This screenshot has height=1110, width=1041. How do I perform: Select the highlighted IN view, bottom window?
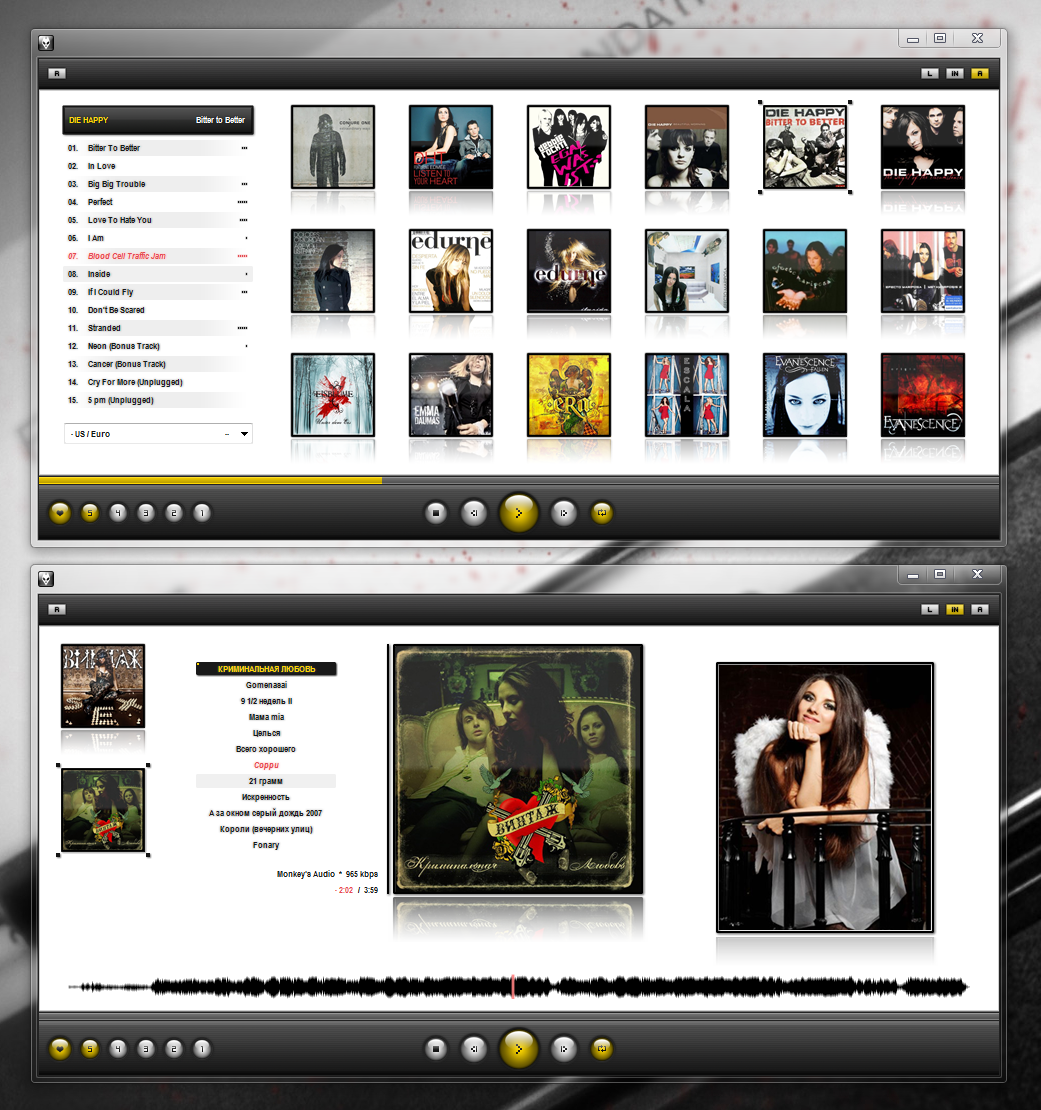point(955,610)
